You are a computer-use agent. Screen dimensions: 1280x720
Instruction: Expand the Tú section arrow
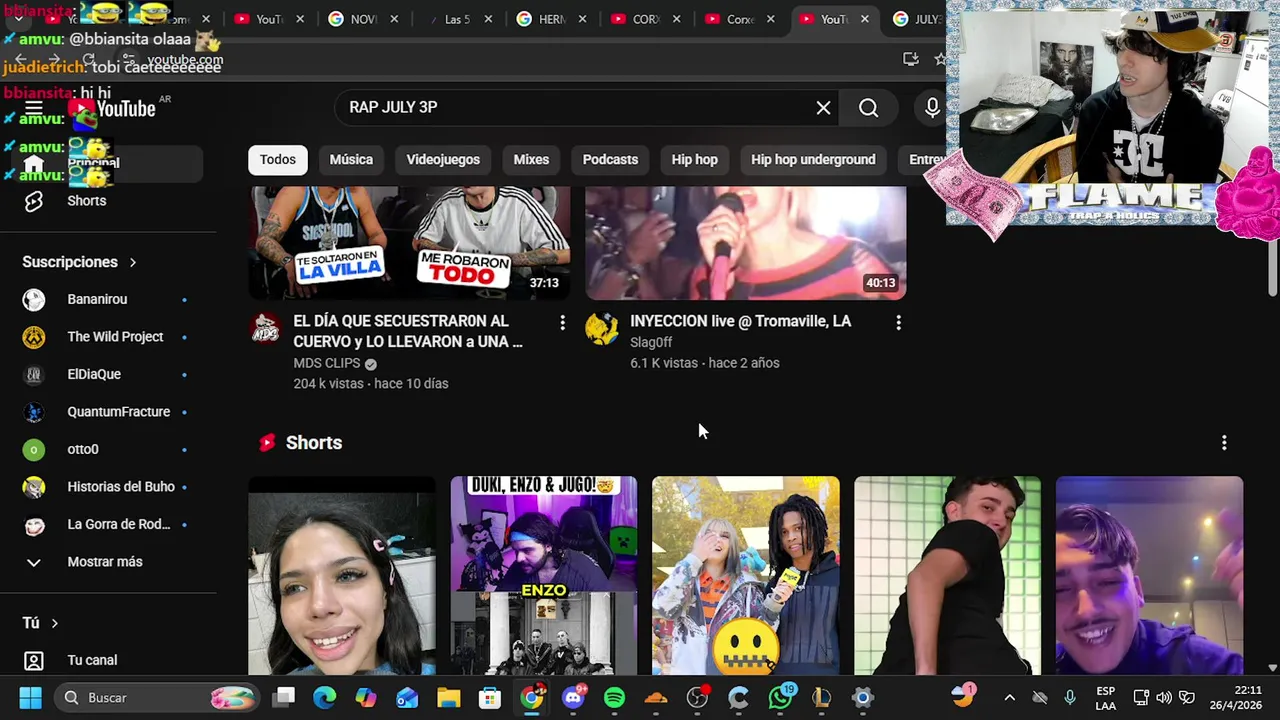pos(54,623)
